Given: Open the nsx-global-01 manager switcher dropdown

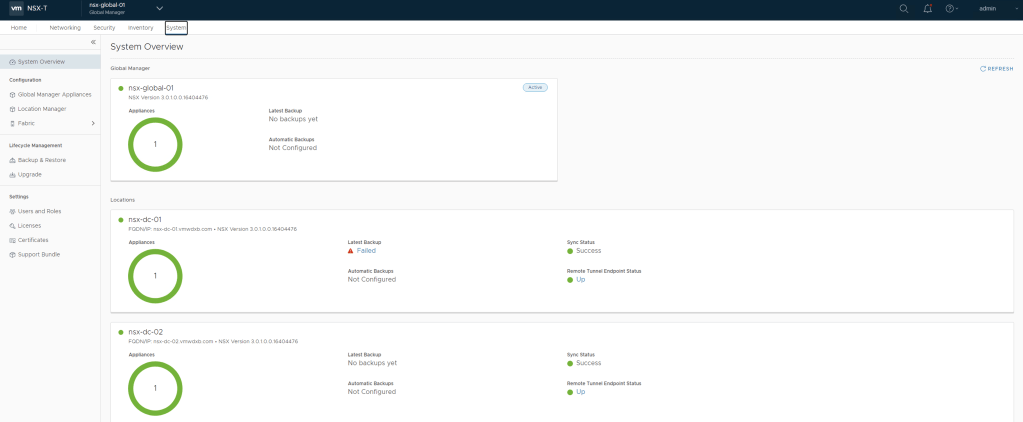Looking at the screenshot, I should pyautogui.click(x=158, y=8).
